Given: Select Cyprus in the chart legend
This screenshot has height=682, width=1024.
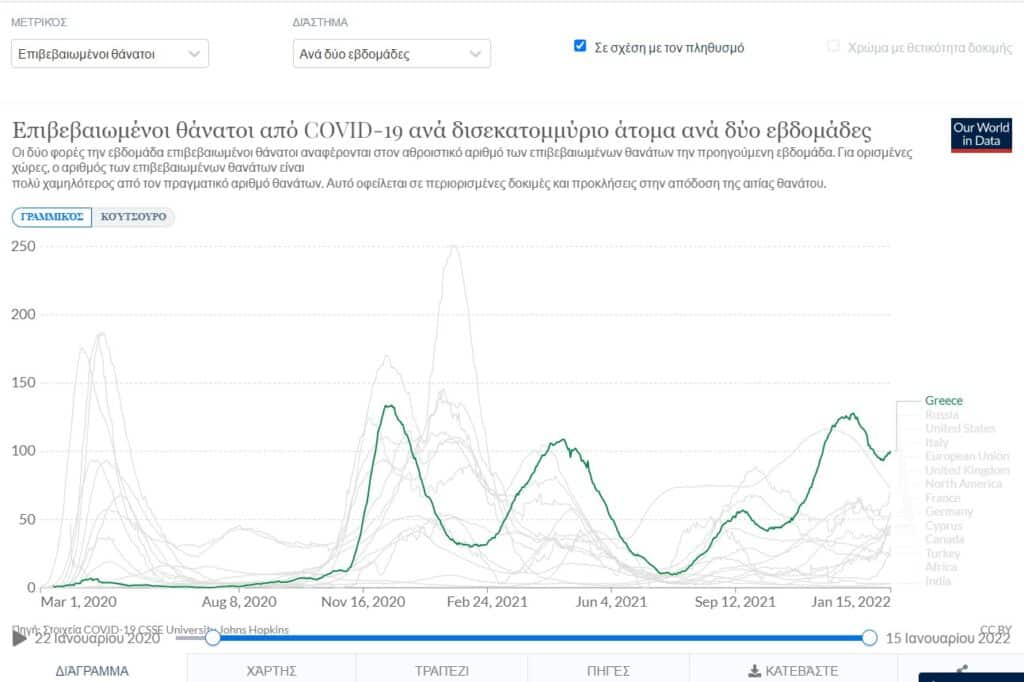Looking at the screenshot, I should (x=944, y=525).
